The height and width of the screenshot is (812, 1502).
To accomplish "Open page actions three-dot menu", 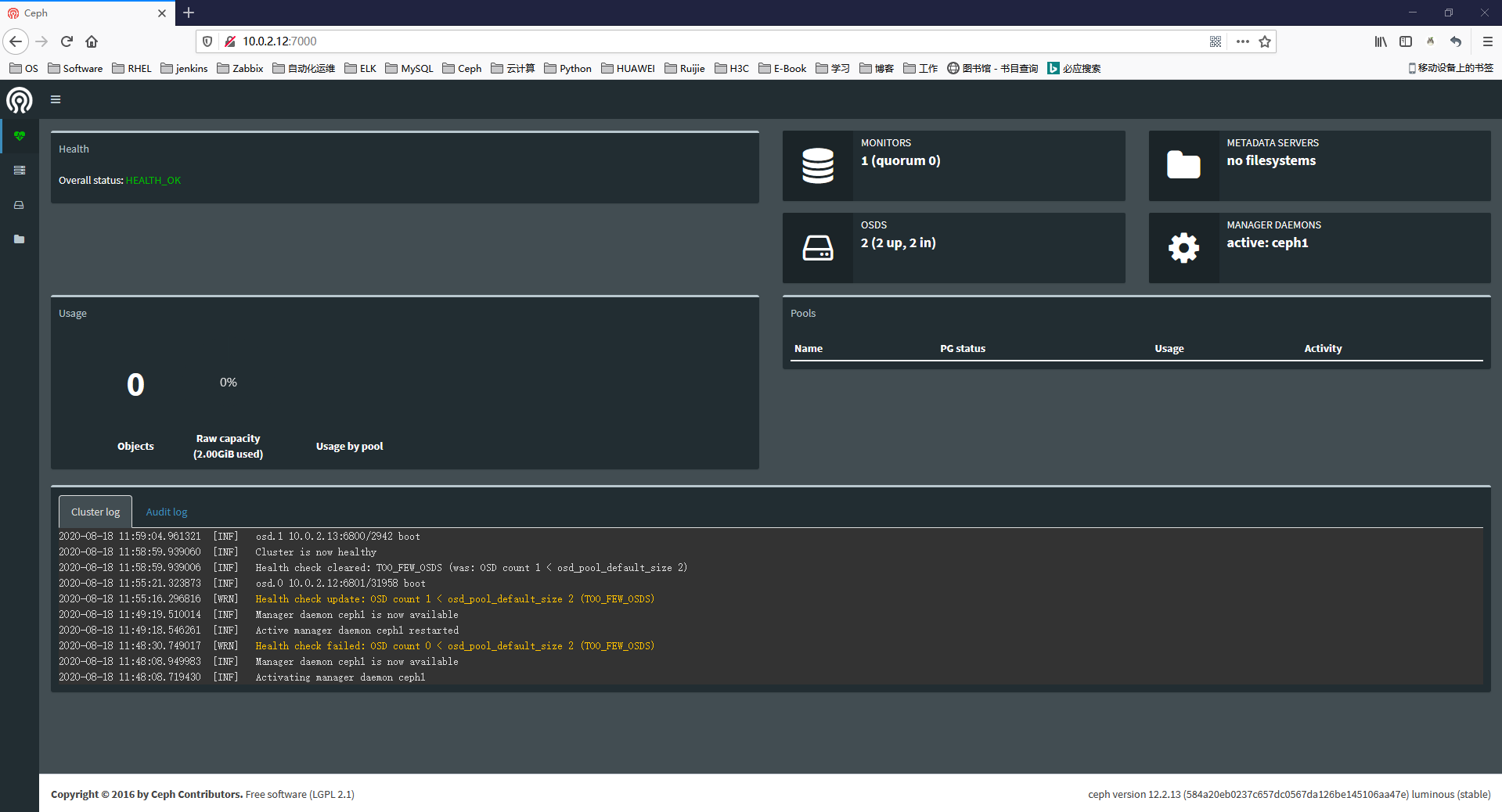I will pyautogui.click(x=1242, y=41).
